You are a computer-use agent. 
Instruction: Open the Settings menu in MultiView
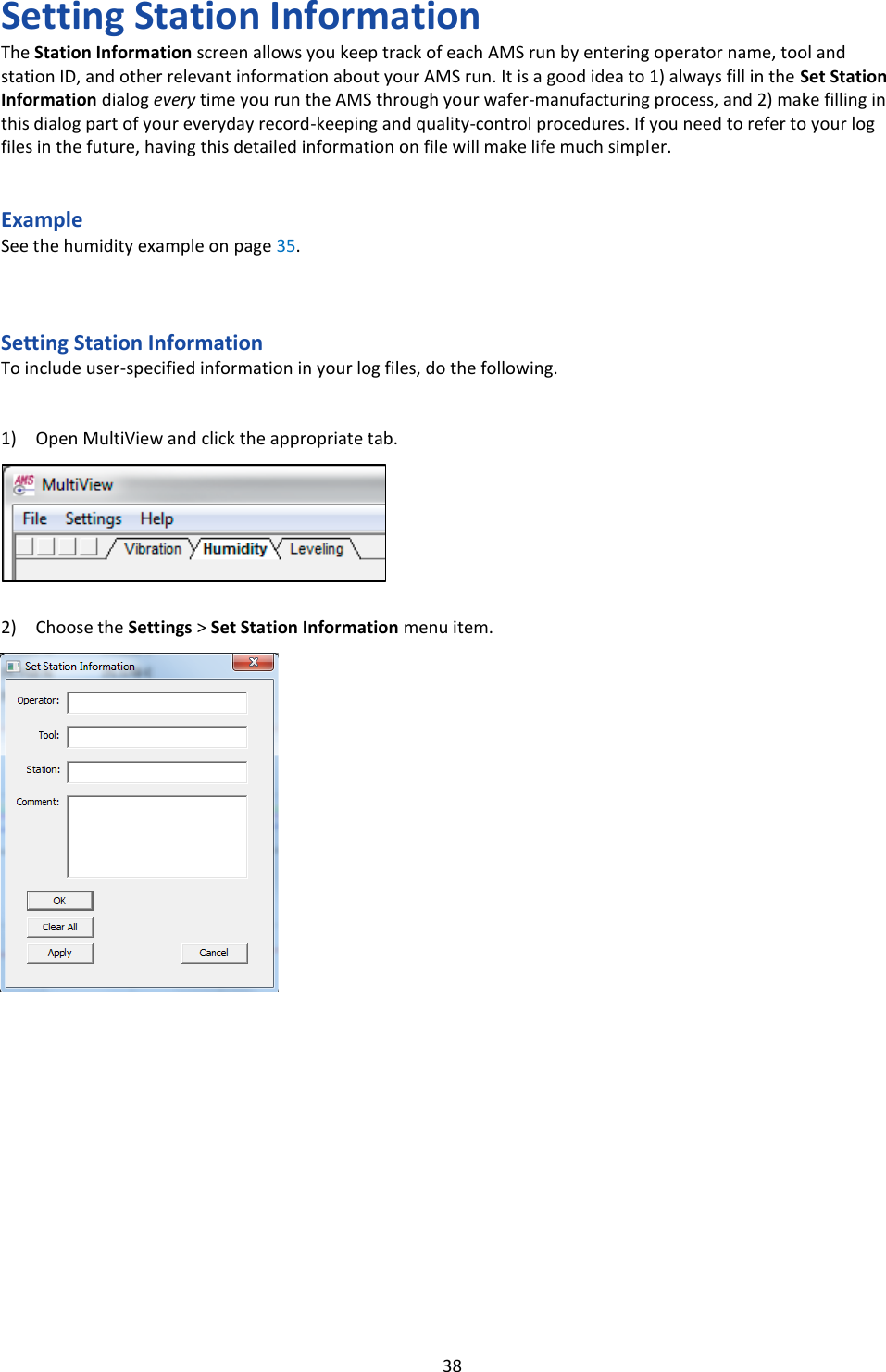tap(94, 518)
